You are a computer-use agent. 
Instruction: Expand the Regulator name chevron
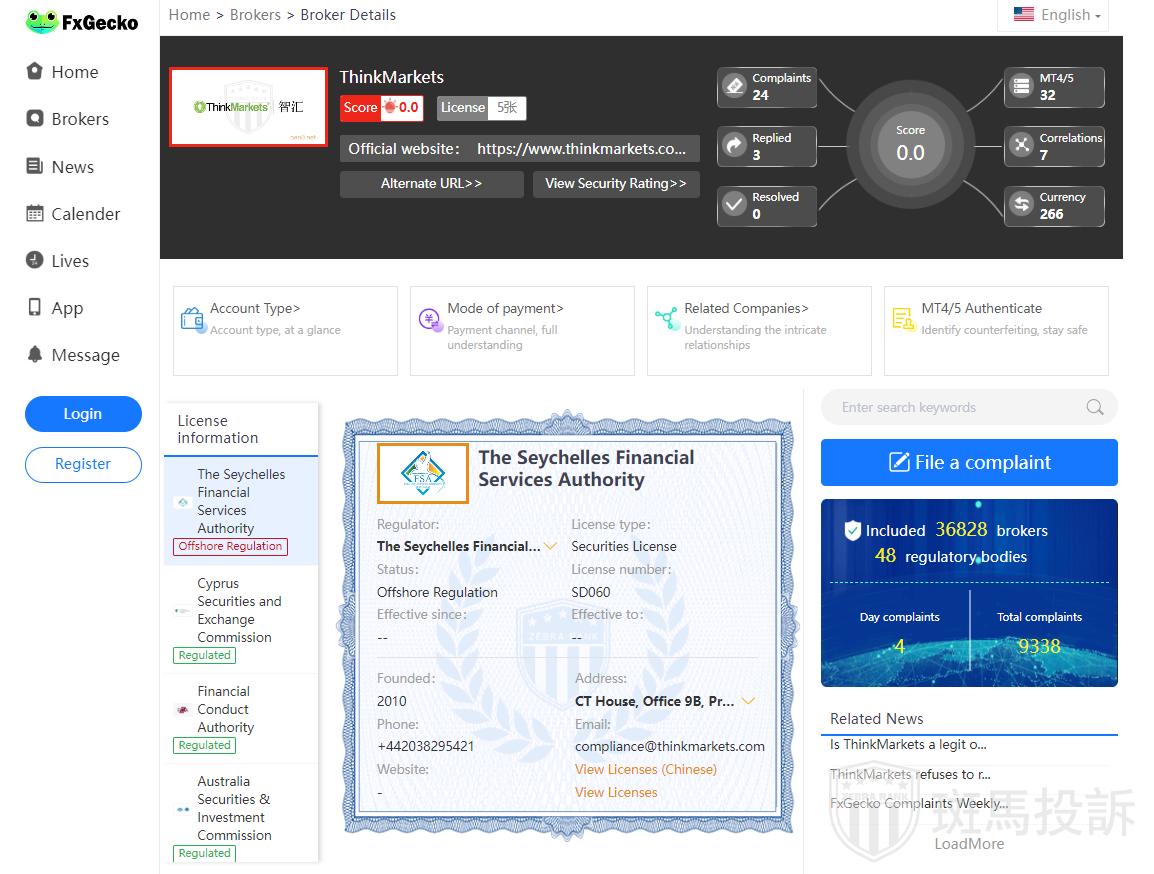point(550,546)
